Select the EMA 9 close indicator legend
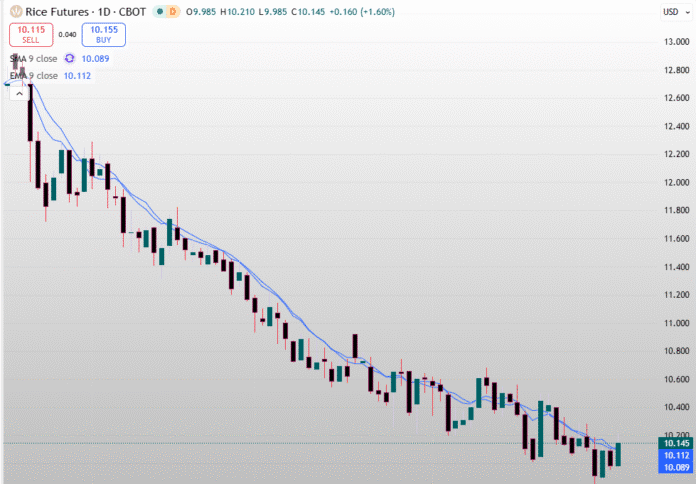The width and height of the screenshot is (696, 484). tap(33, 75)
